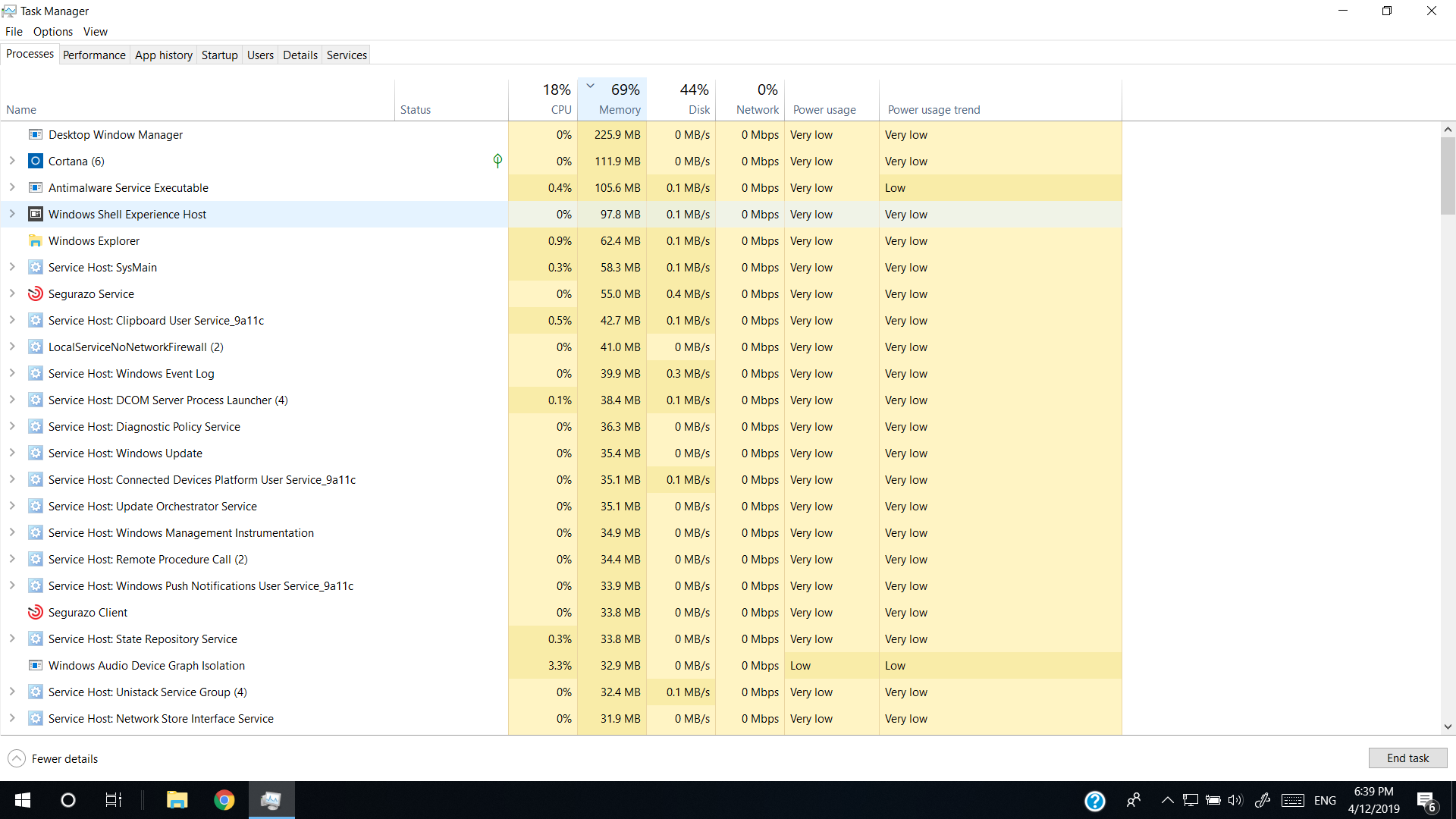
Task: Click the vertical scrollbar thumb
Action: pos(1448,176)
